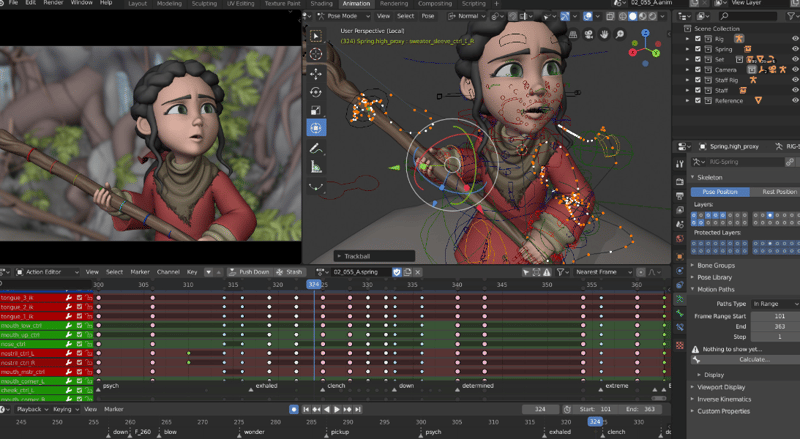The width and height of the screenshot is (800, 439).
Task: Open the Texture properties tab
Action: [x=680, y=346]
